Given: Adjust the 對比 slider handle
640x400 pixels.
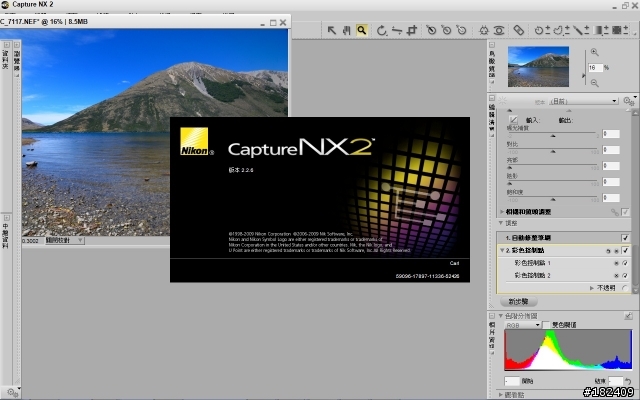Looking at the screenshot, I should pos(553,151).
